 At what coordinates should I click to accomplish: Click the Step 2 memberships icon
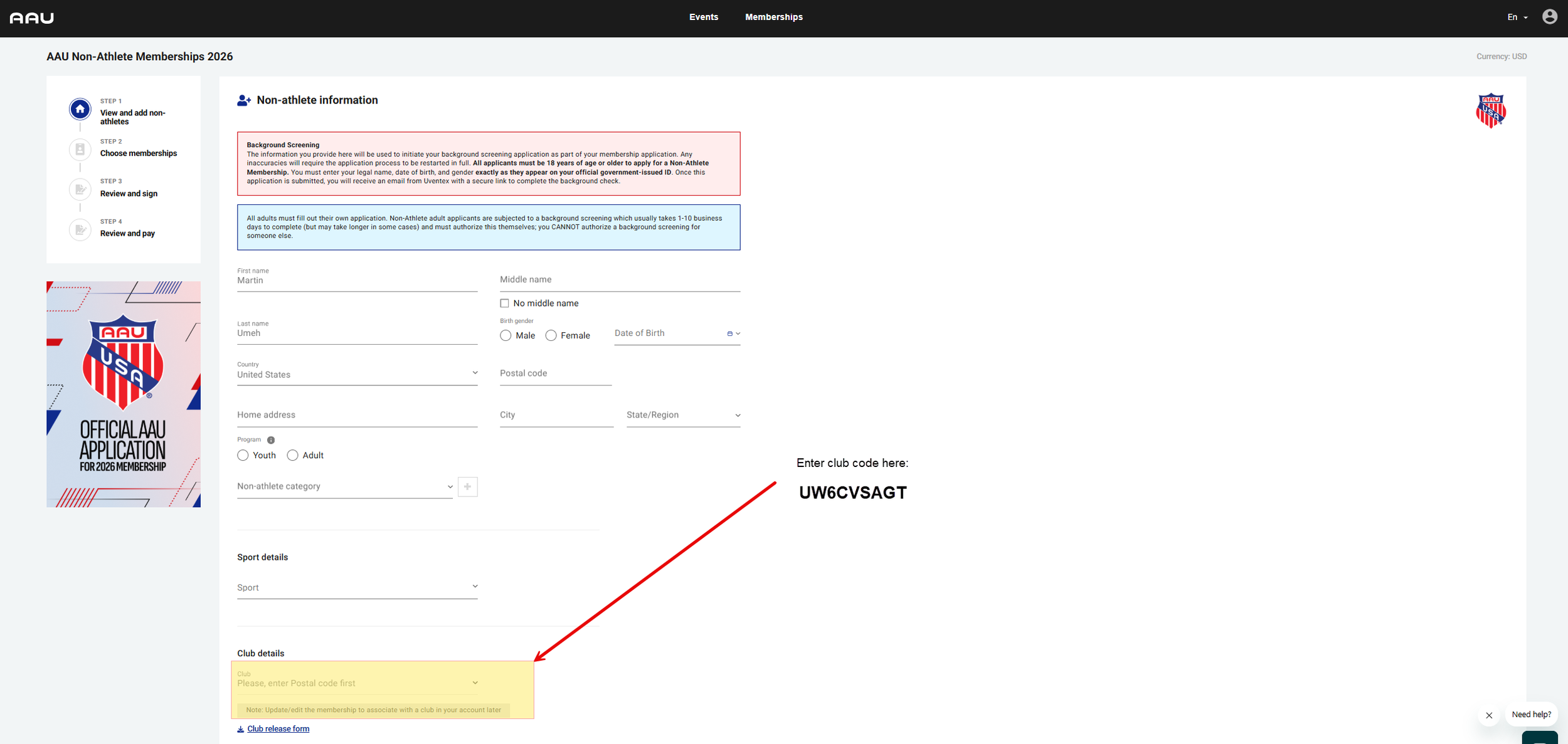(80, 149)
